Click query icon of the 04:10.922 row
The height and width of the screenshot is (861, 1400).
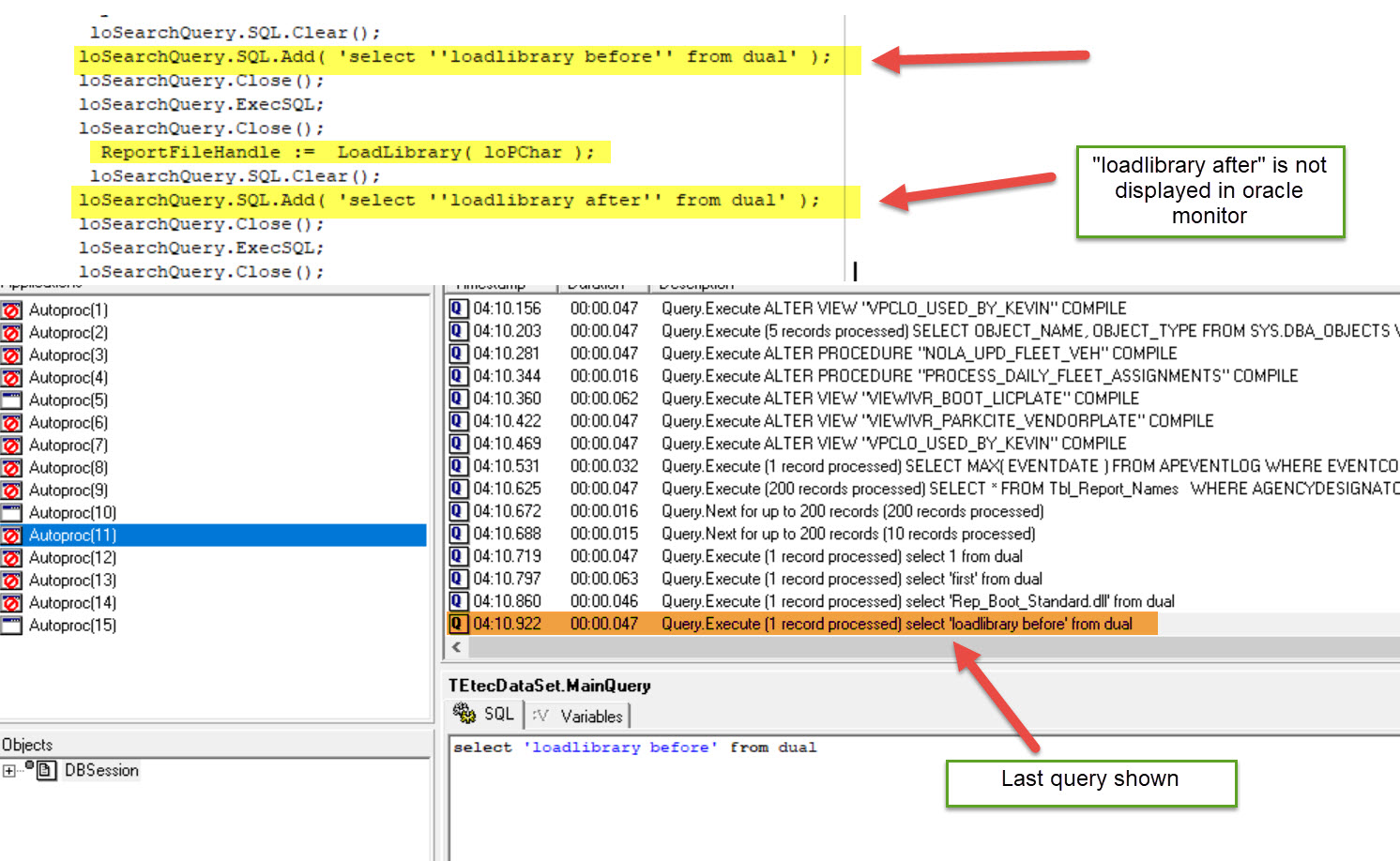(458, 623)
